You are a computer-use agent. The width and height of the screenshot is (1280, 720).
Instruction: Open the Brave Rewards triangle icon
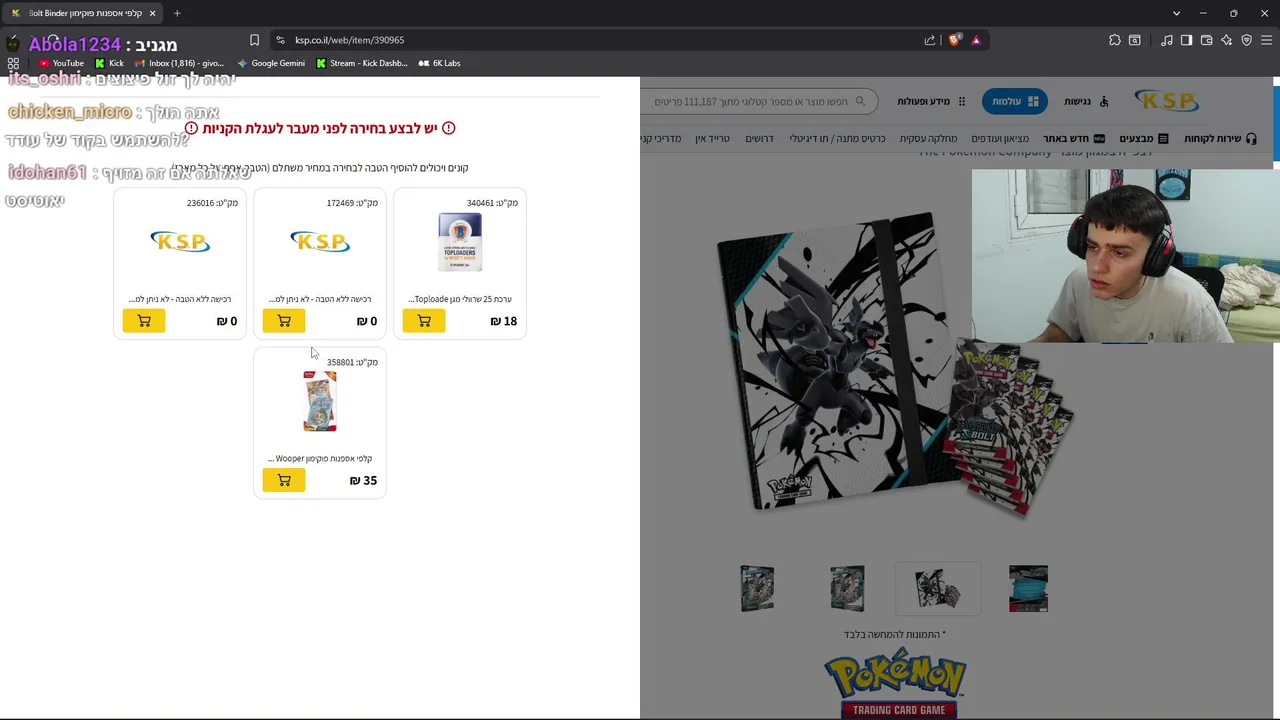pyautogui.click(x=976, y=40)
